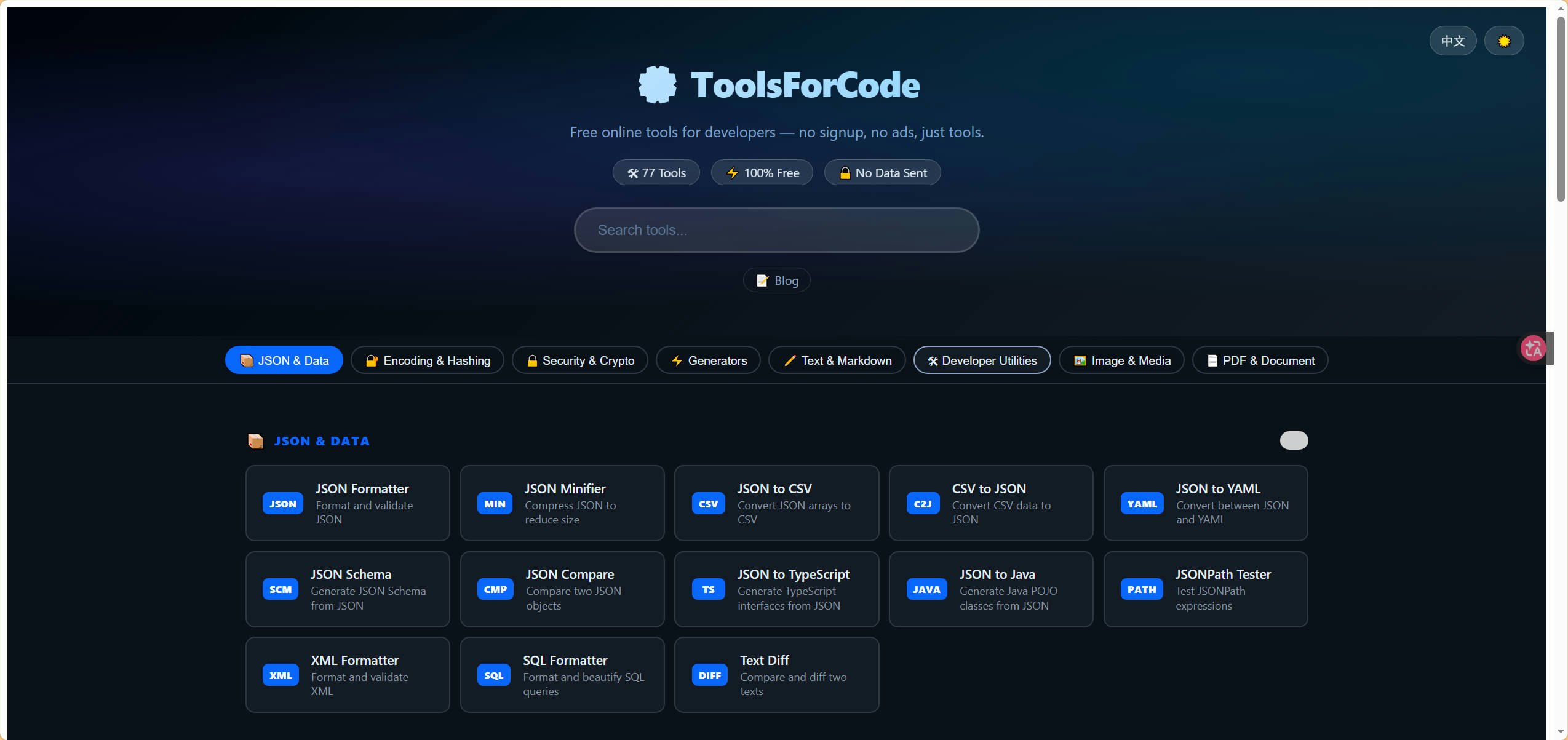1568x740 pixels.
Task: Open the CSV to JSON tool
Action: (x=990, y=503)
